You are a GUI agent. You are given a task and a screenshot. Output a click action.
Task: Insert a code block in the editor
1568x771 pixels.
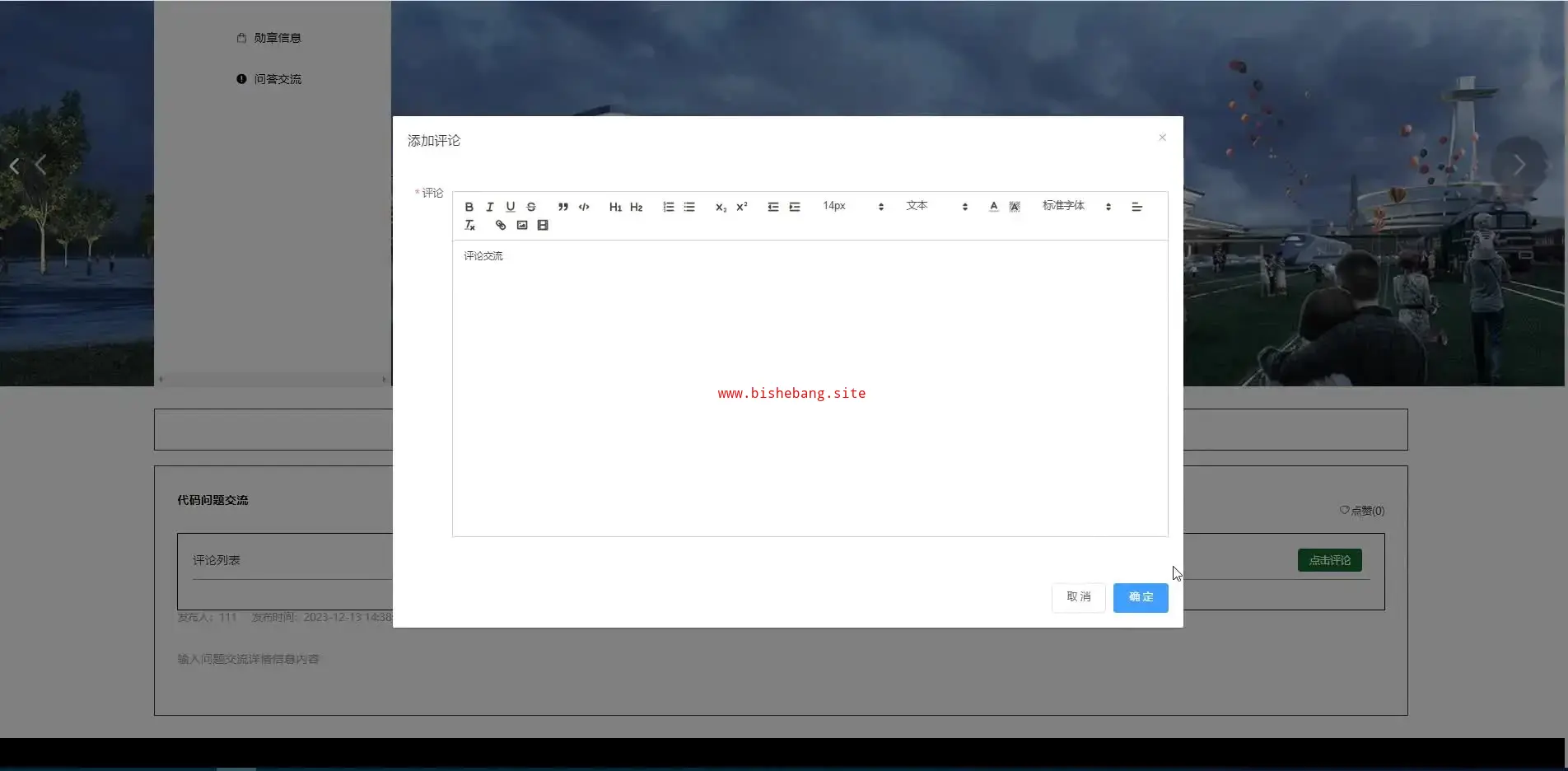[584, 207]
